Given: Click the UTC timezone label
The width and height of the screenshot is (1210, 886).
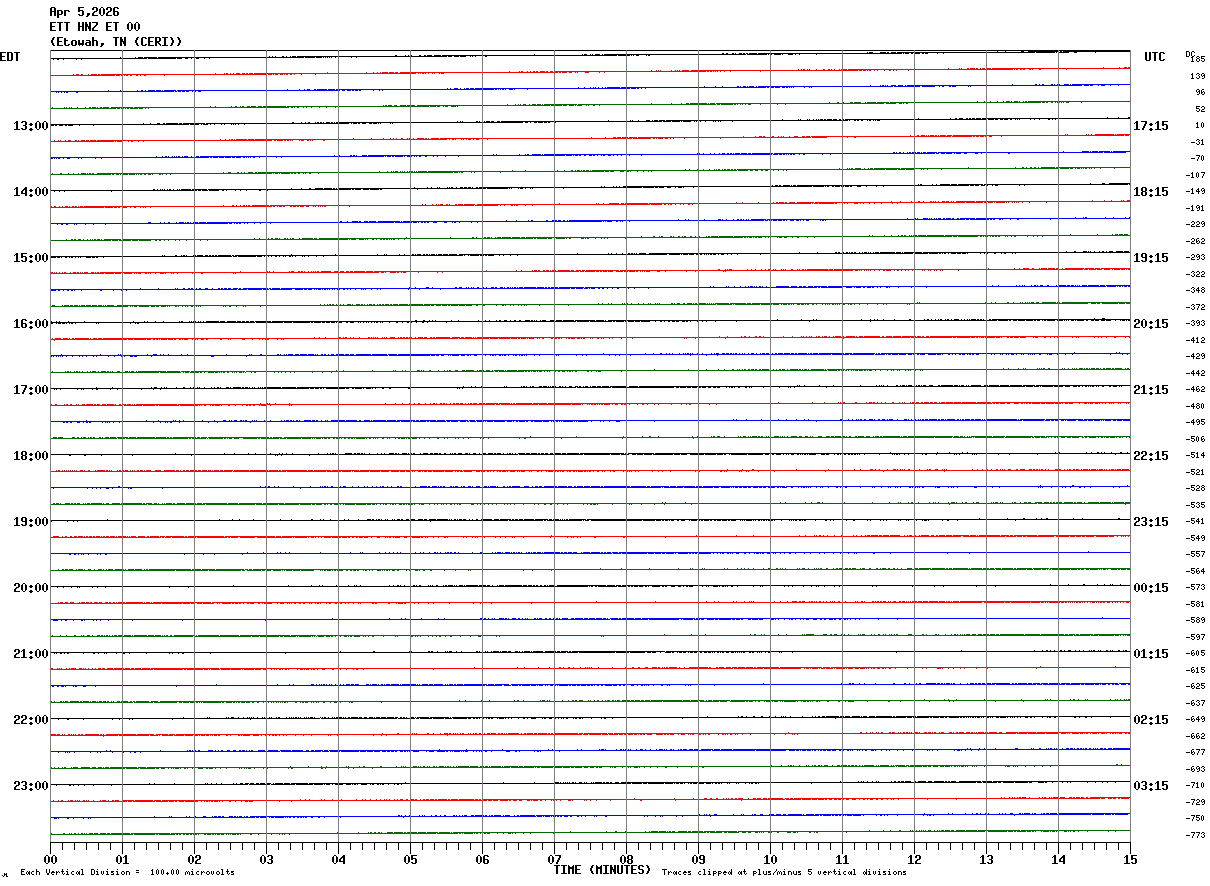Looking at the screenshot, I should (x=1155, y=57).
